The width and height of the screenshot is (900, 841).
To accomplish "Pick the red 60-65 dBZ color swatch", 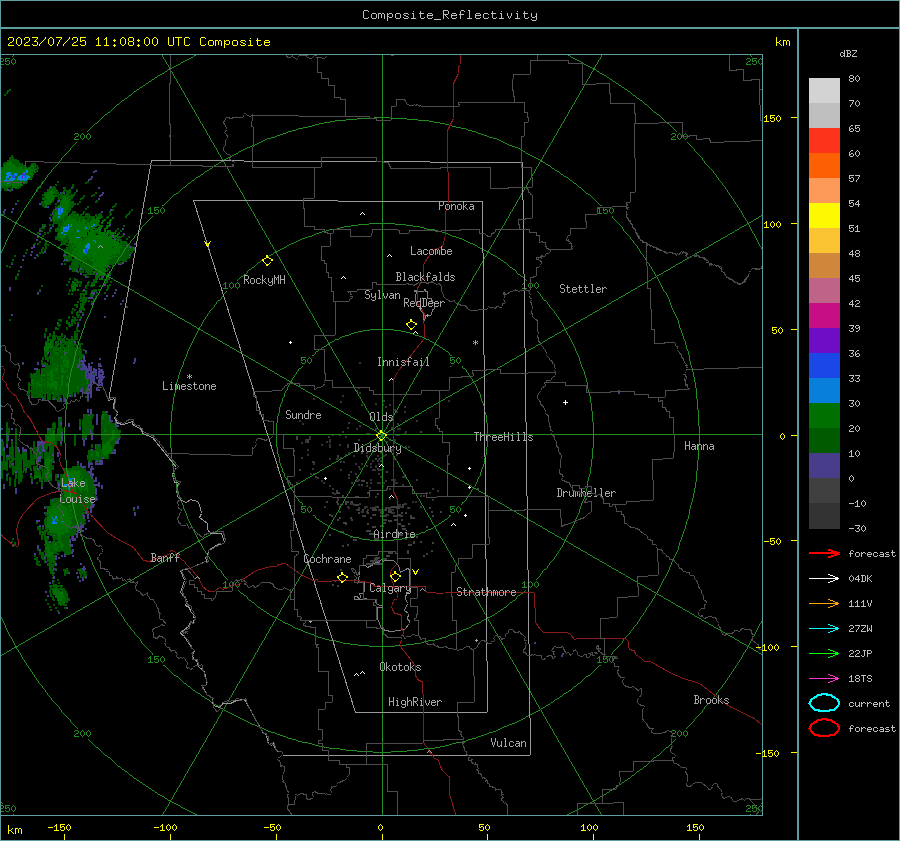I will pos(824,141).
